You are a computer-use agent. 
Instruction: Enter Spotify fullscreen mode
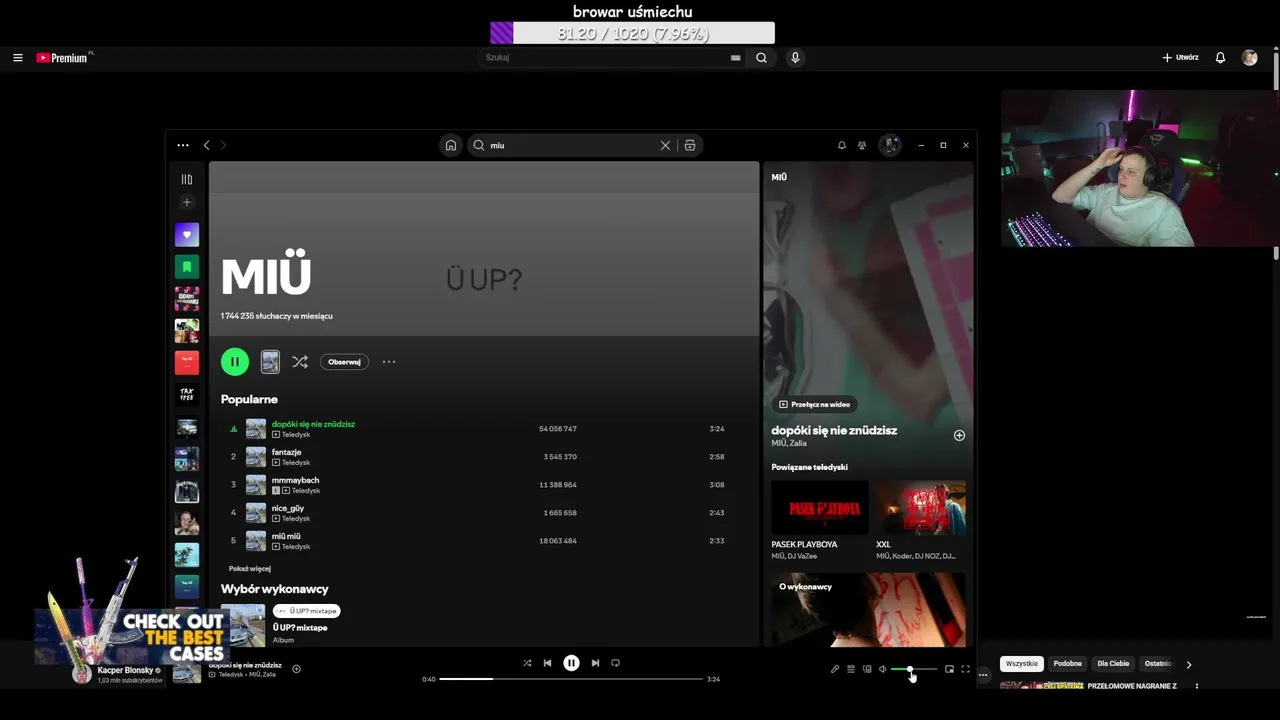(x=965, y=669)
